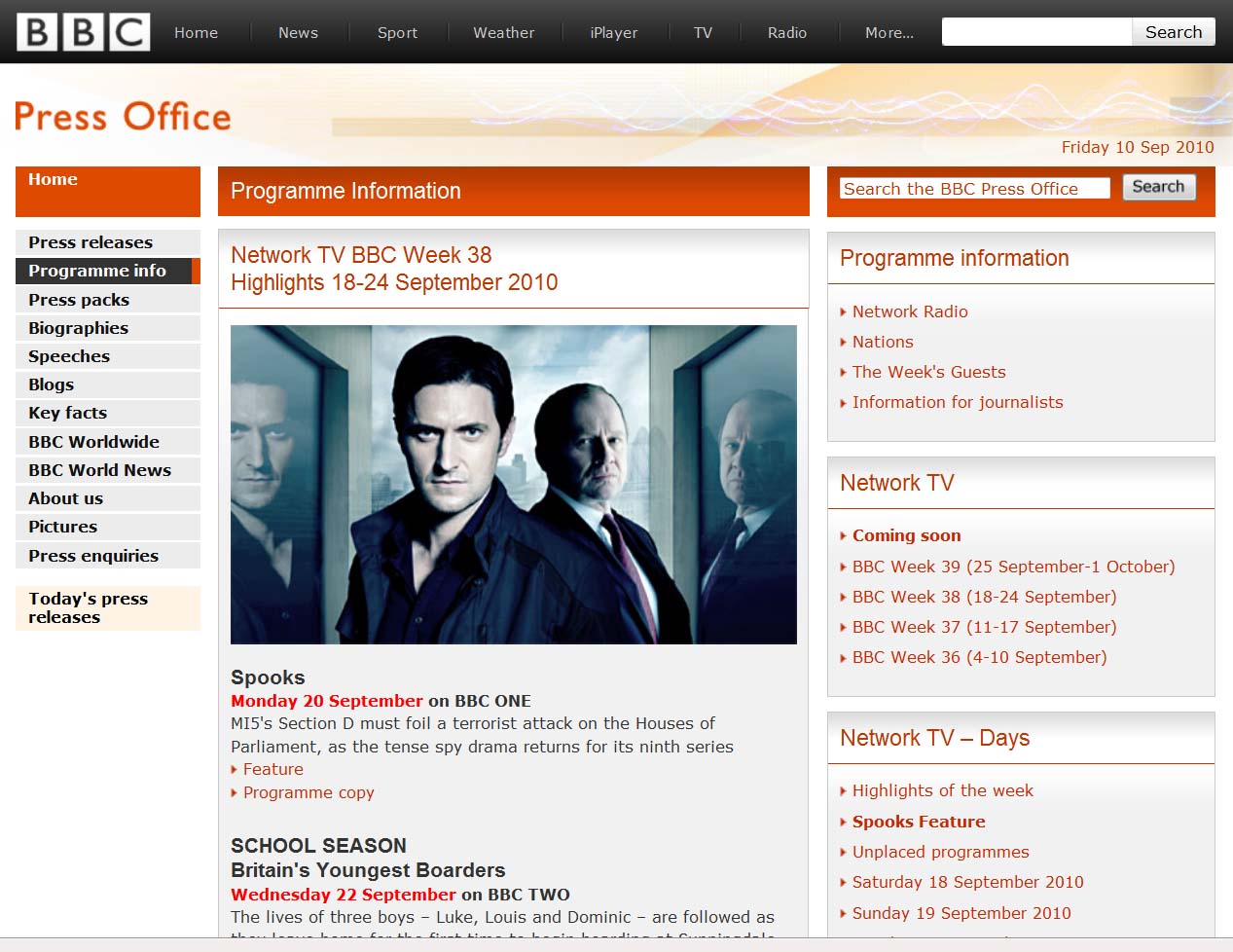Open the More... dropdown in top bar
Image resolution: width=1233 pixels, height=952 pixels.
(888, 32)
